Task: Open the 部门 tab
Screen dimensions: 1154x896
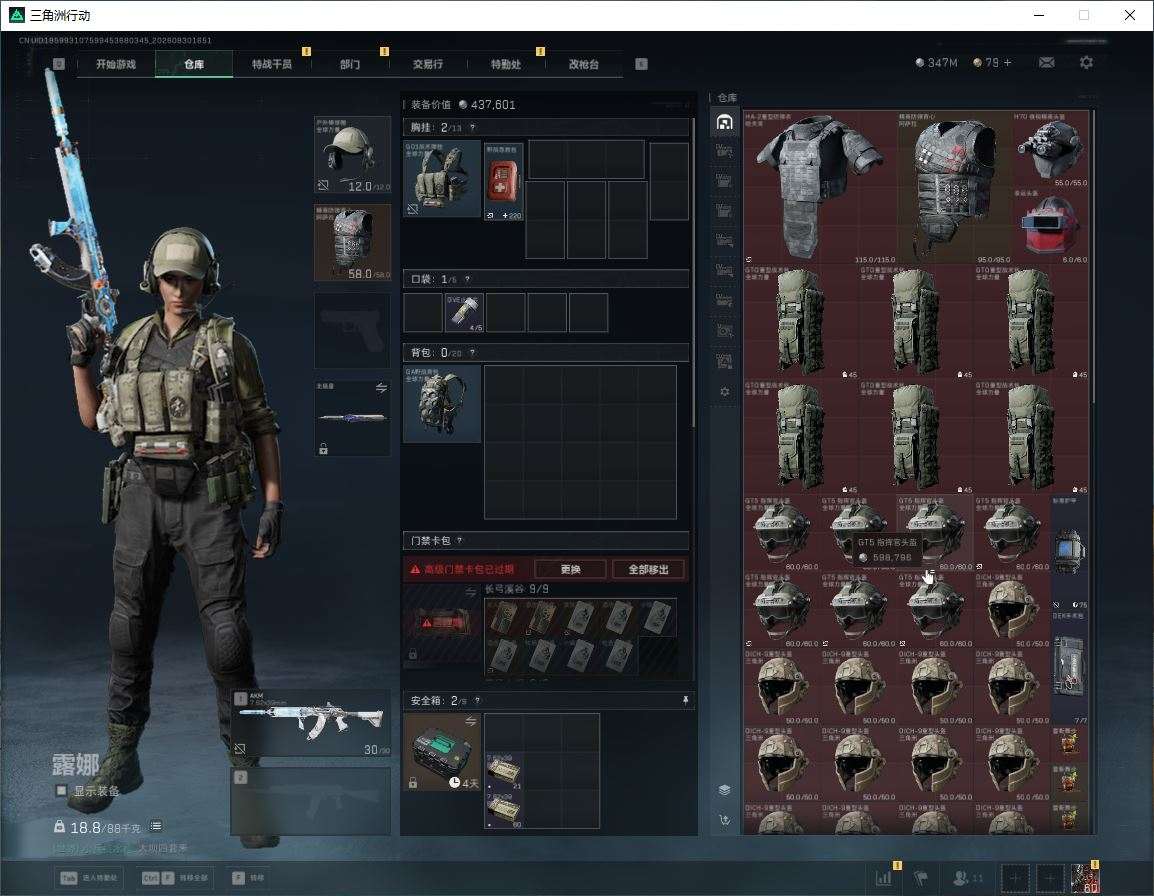Action: (350, 64)
